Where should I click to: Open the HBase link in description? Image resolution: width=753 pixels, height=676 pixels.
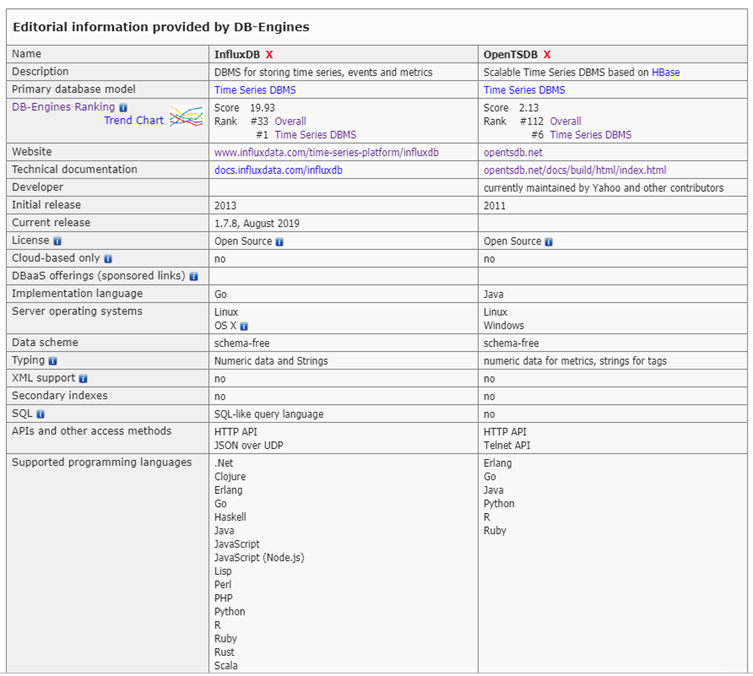[x=666, y=72]
